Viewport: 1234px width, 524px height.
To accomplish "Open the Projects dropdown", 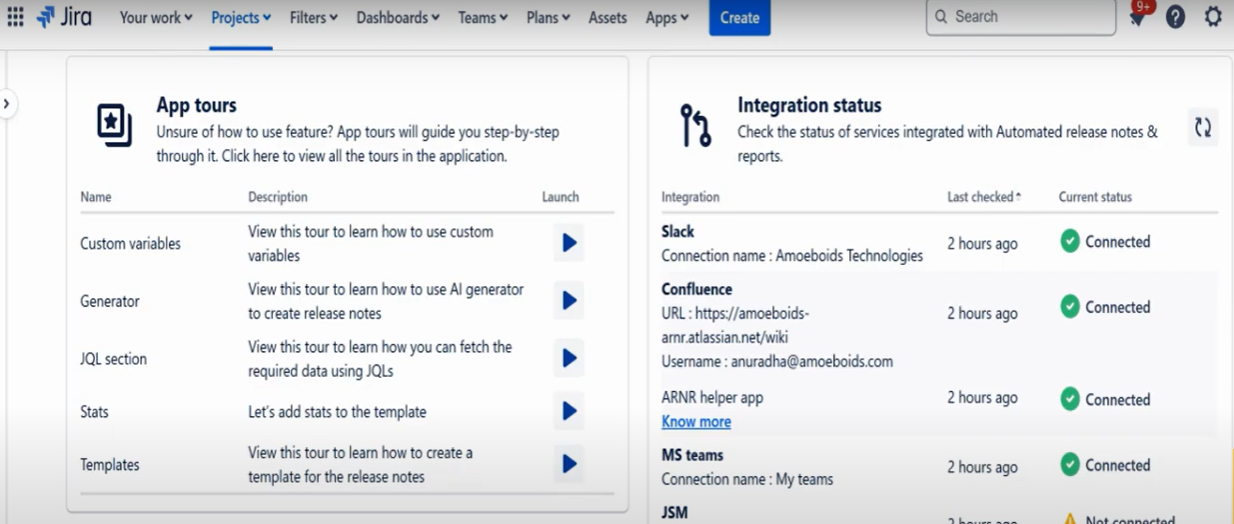I will (241, 17).
